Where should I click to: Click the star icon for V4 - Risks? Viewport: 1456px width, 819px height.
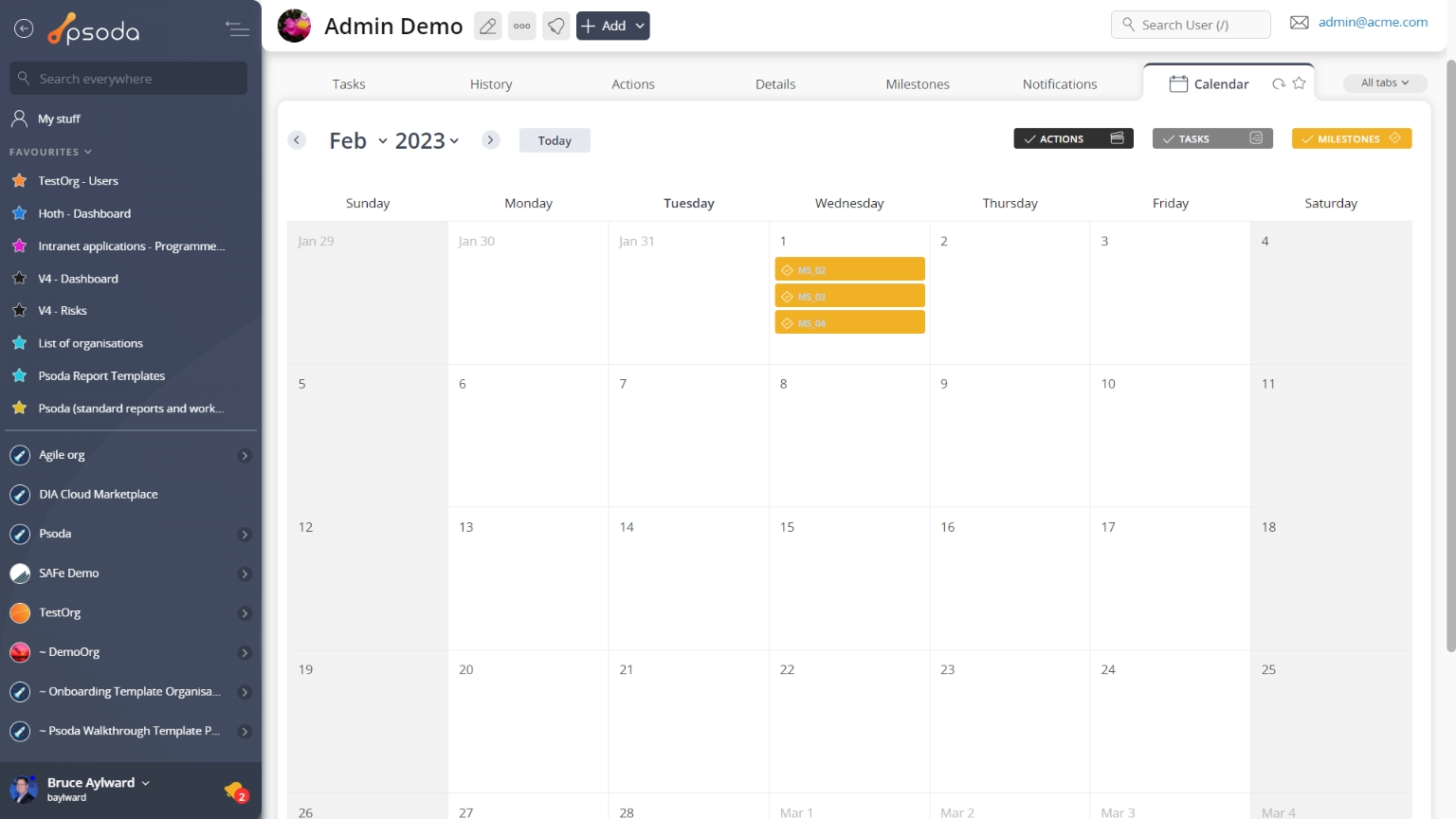[19, 310]
